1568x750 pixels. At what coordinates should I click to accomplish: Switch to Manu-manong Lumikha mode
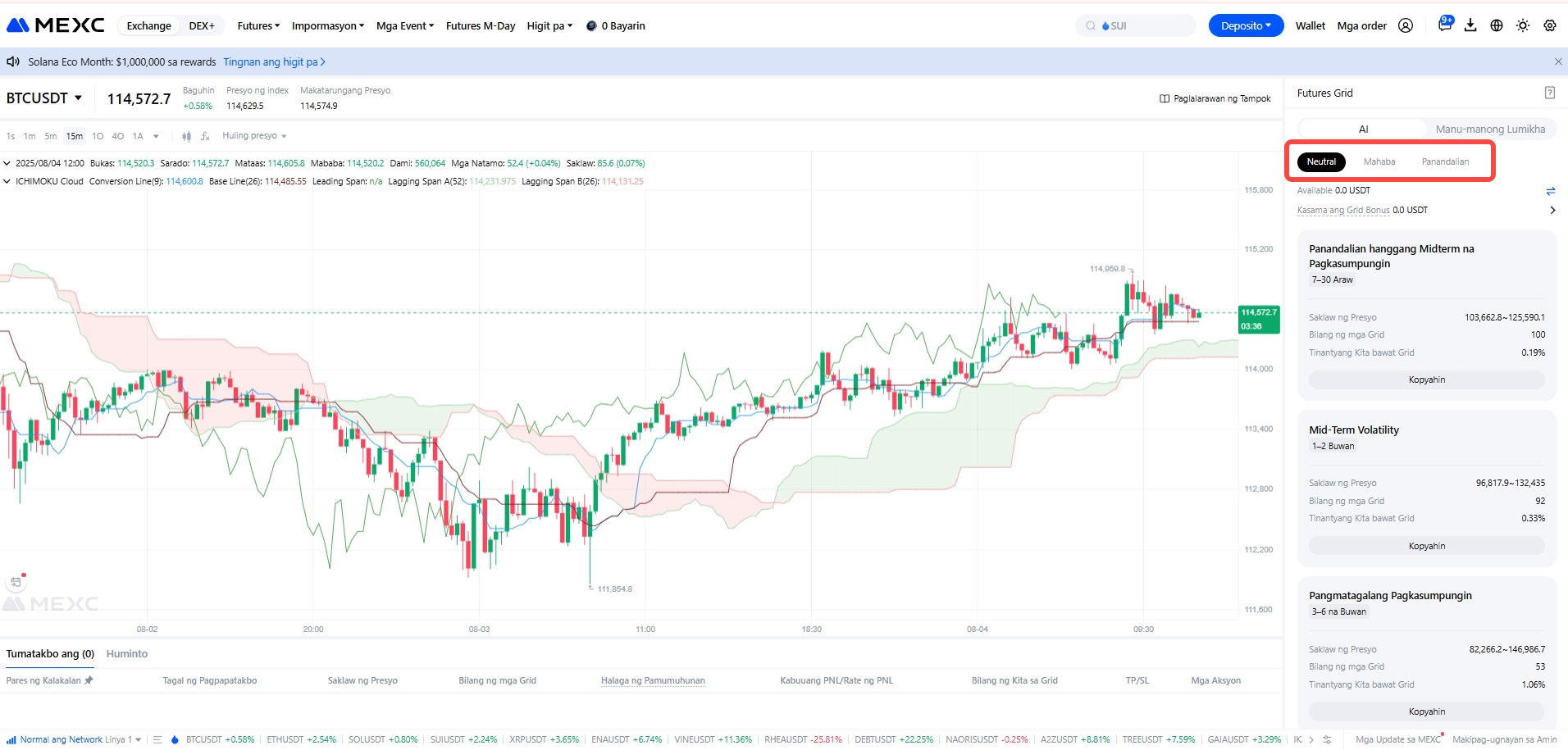point(1490,129)
